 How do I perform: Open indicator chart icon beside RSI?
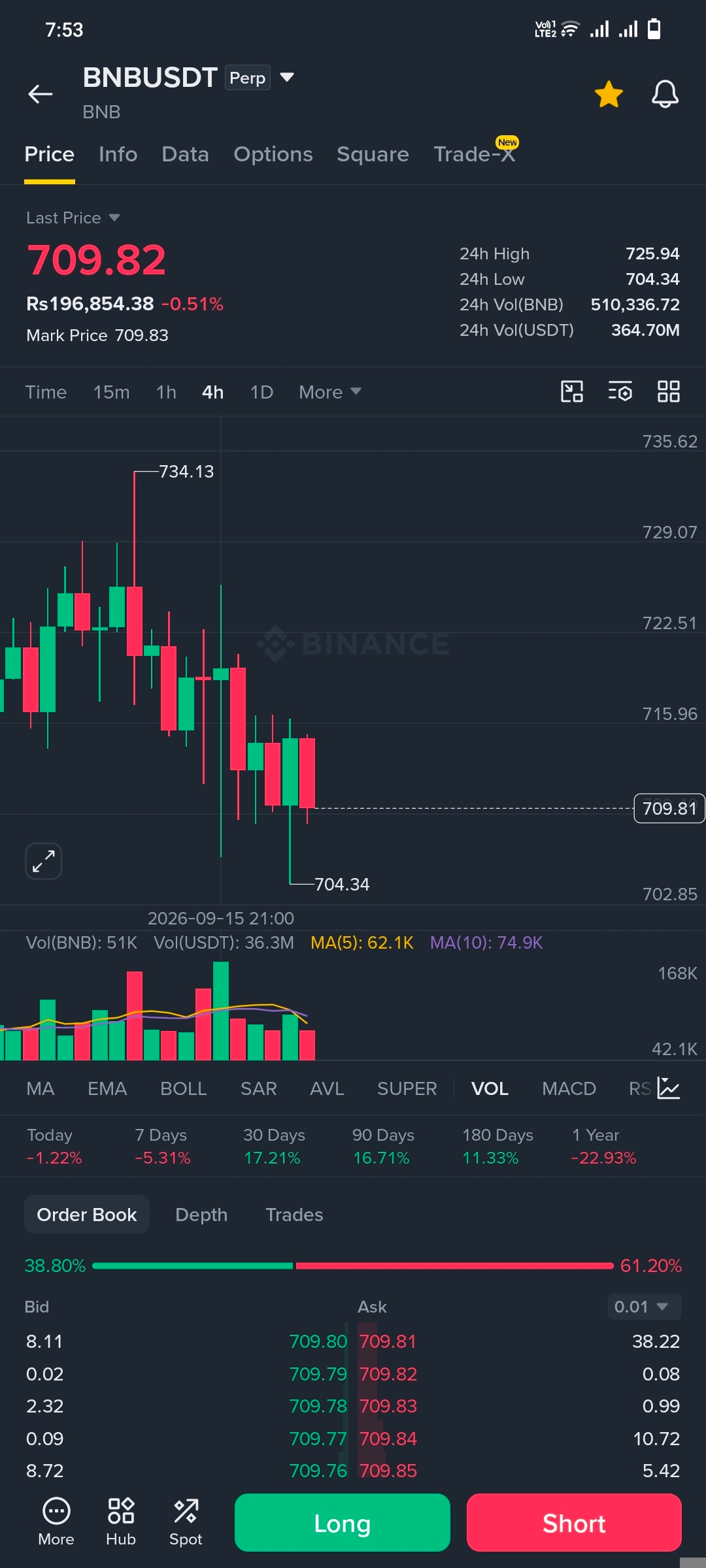click(x=668, y=1088)
